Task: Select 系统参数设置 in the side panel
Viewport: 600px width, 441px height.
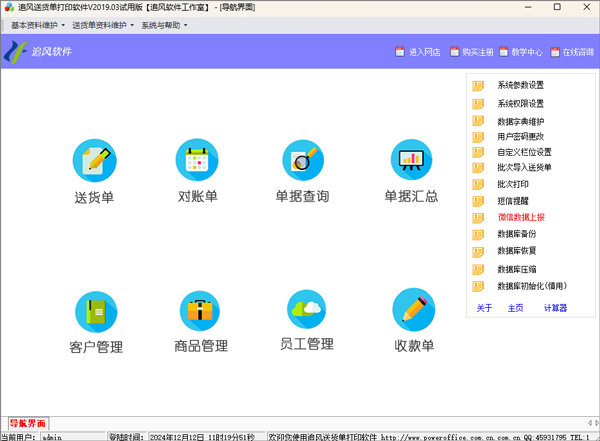Action: (x=520, y=86)
